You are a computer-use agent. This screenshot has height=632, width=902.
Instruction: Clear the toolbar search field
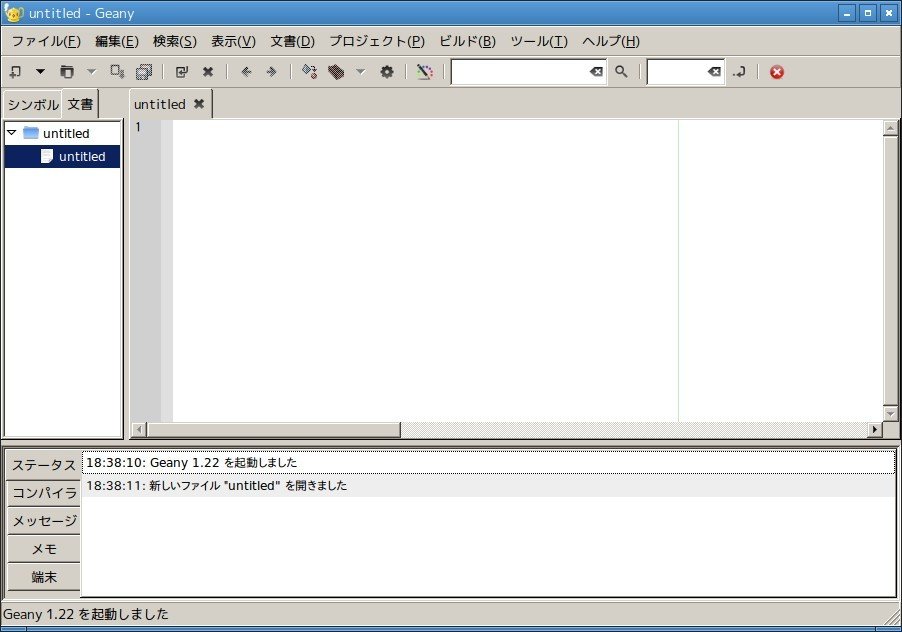click(597, 72)
